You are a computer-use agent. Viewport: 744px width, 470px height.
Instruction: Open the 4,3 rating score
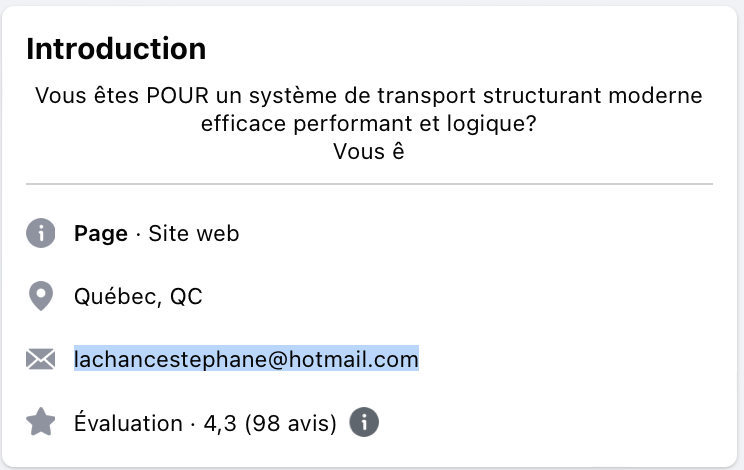(220, 423)
